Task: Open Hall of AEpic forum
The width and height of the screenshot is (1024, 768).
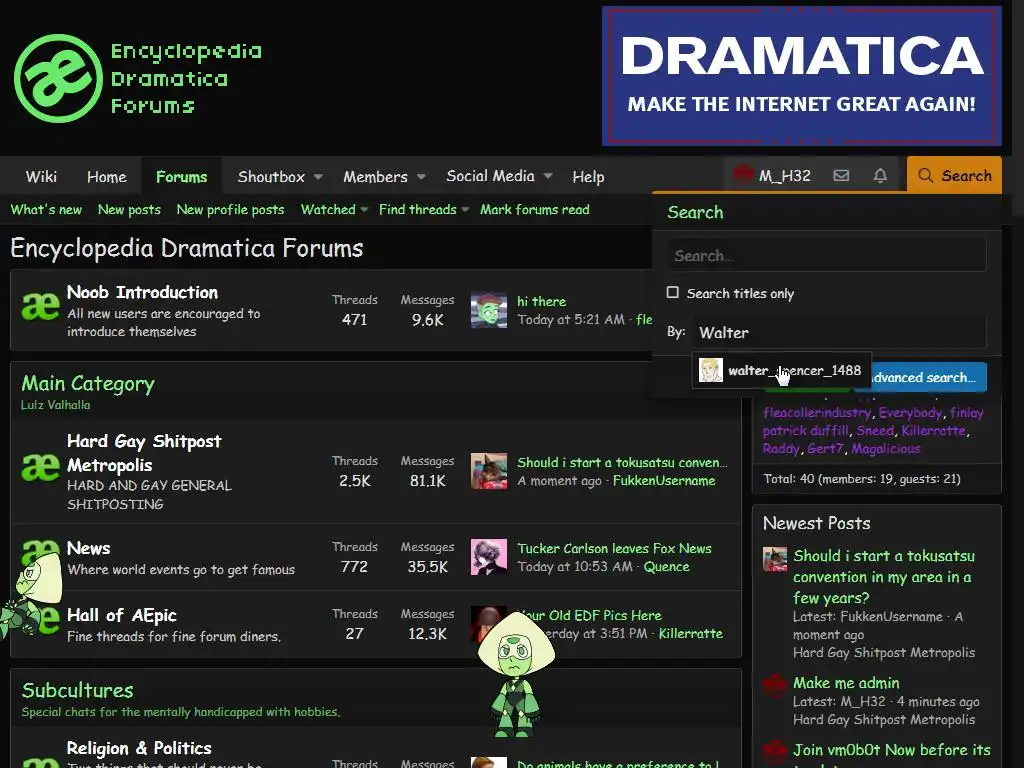Action: coord(121,615)
